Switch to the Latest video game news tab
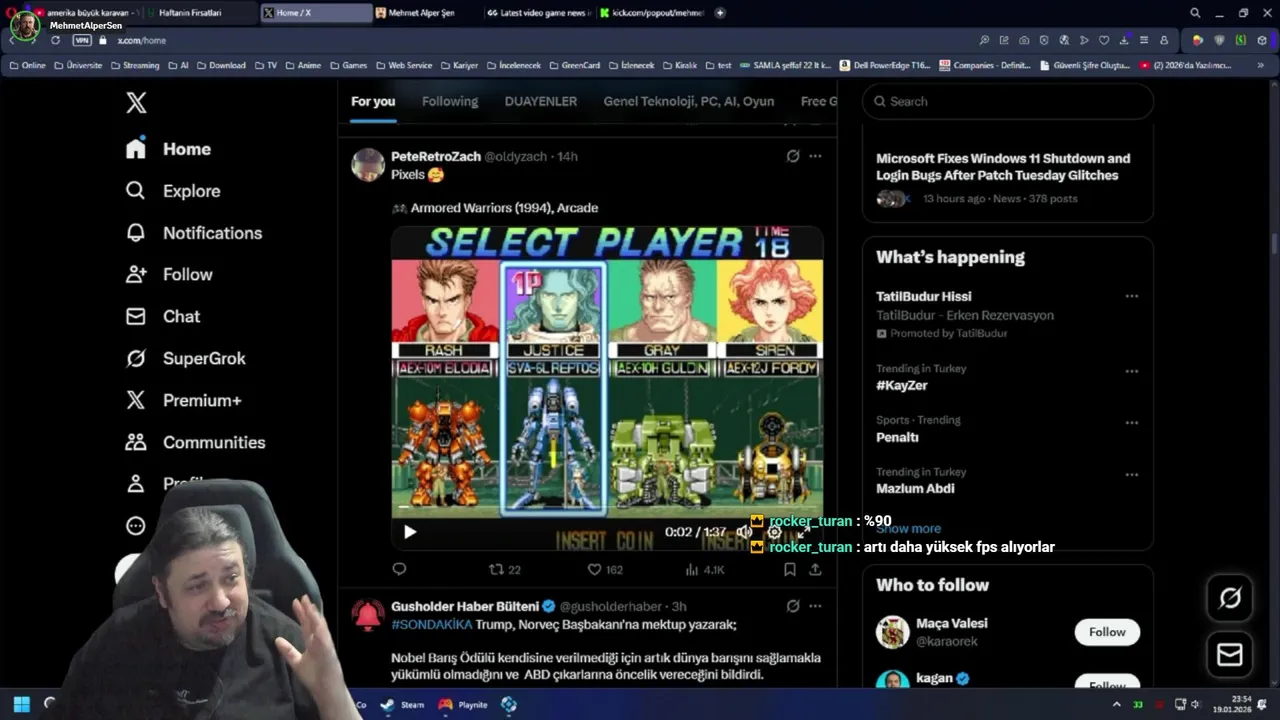This screenshot has width=1280, height=720. (539, 13)
